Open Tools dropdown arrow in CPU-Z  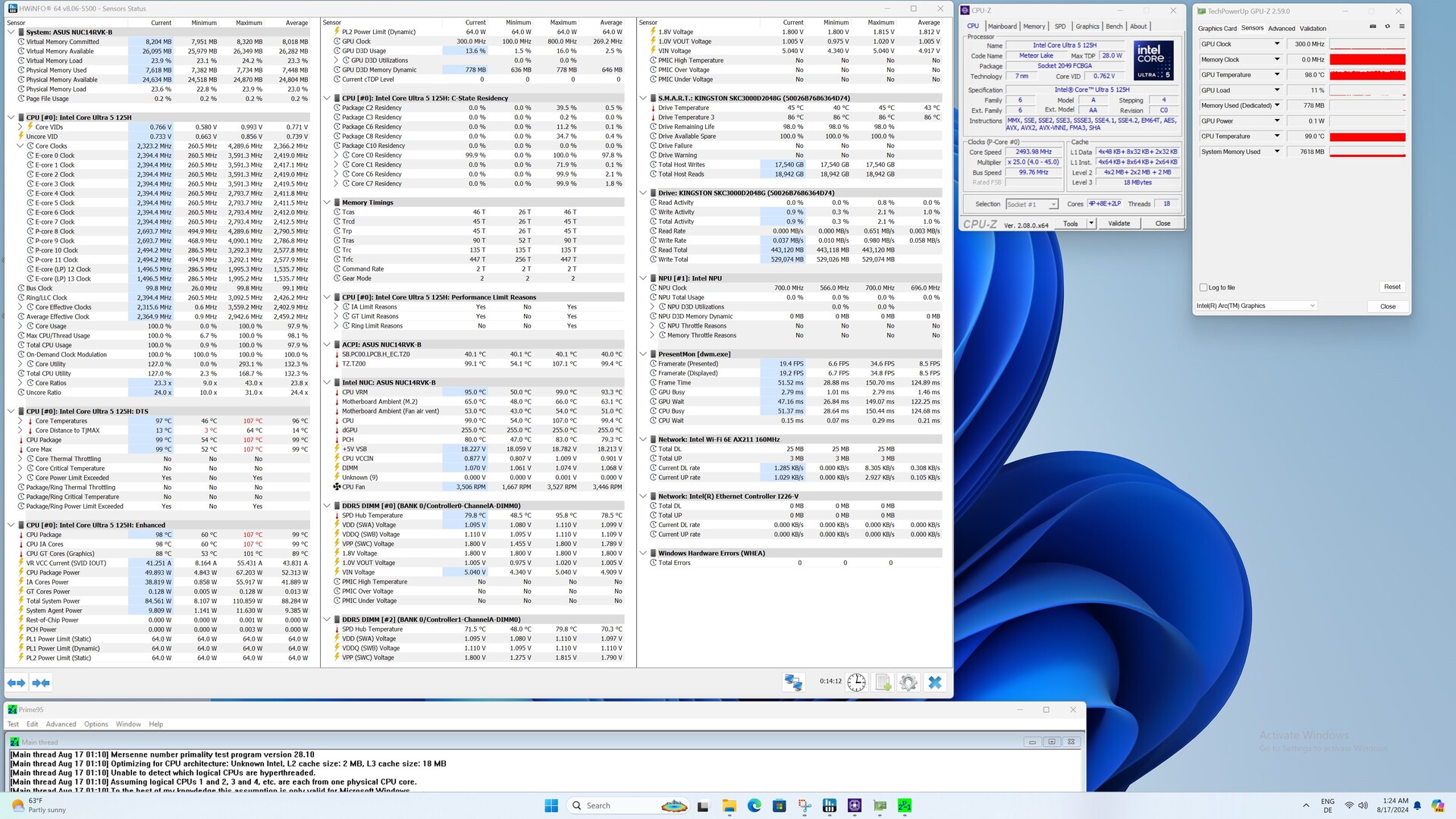pyautogui.click(x=1091, y=224)
